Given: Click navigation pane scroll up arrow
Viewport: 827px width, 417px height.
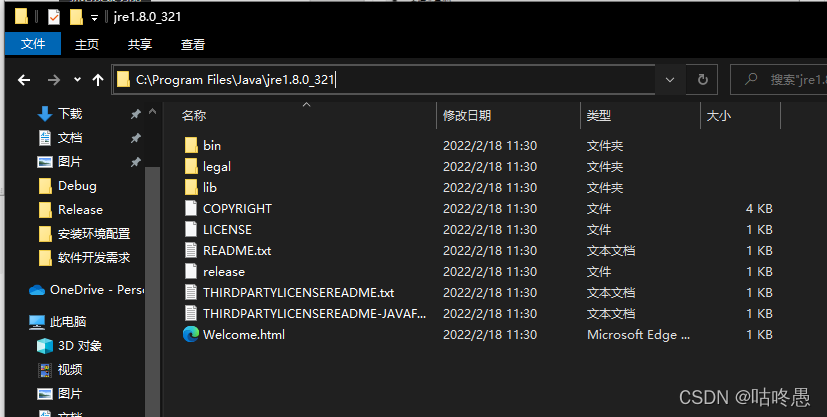Looking at the screenshot, I should pos(152,111).
